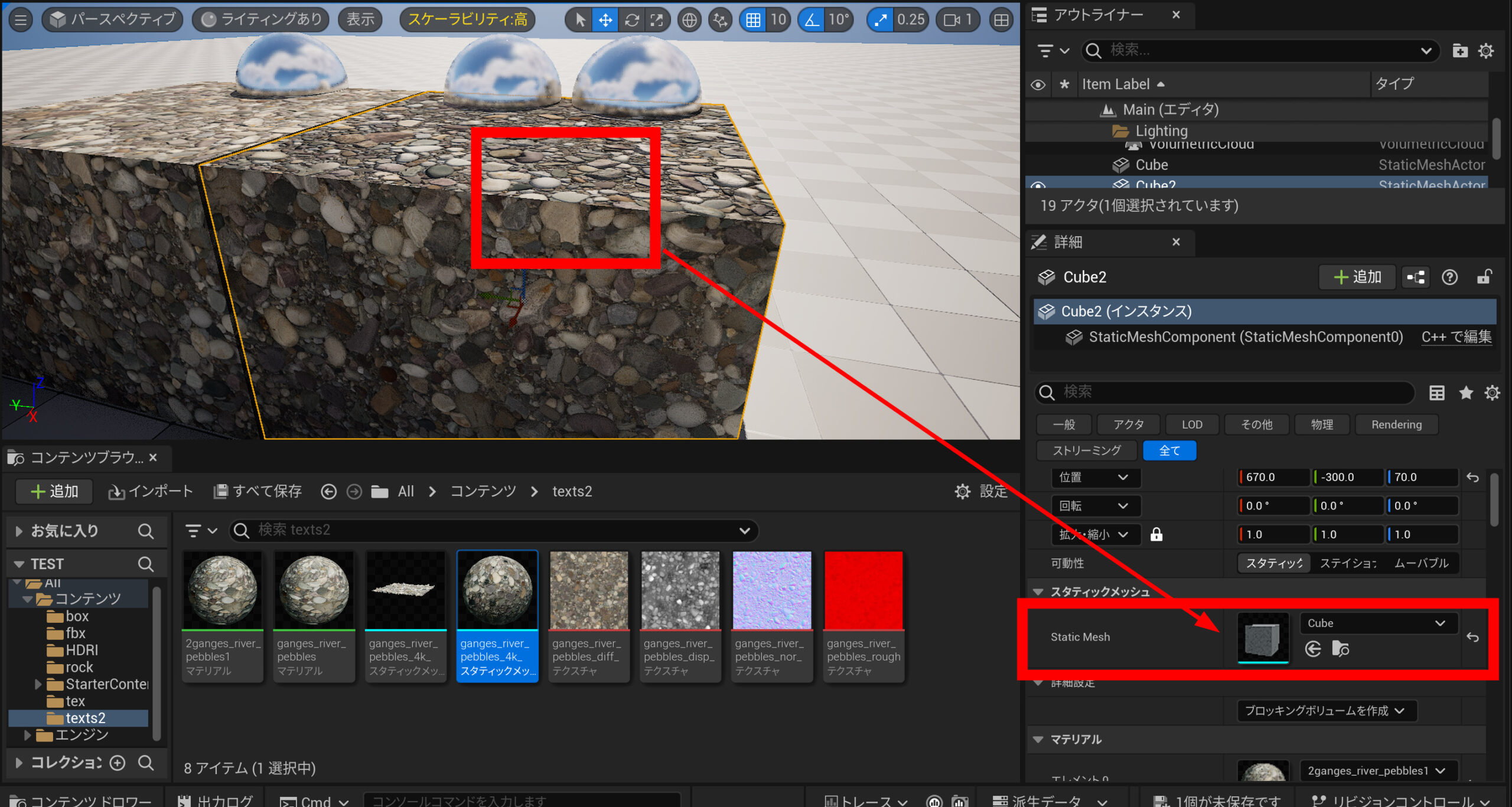Collapse the スタティックメッシュ section
This screenshot has width=1512, height=807.
1038,592
